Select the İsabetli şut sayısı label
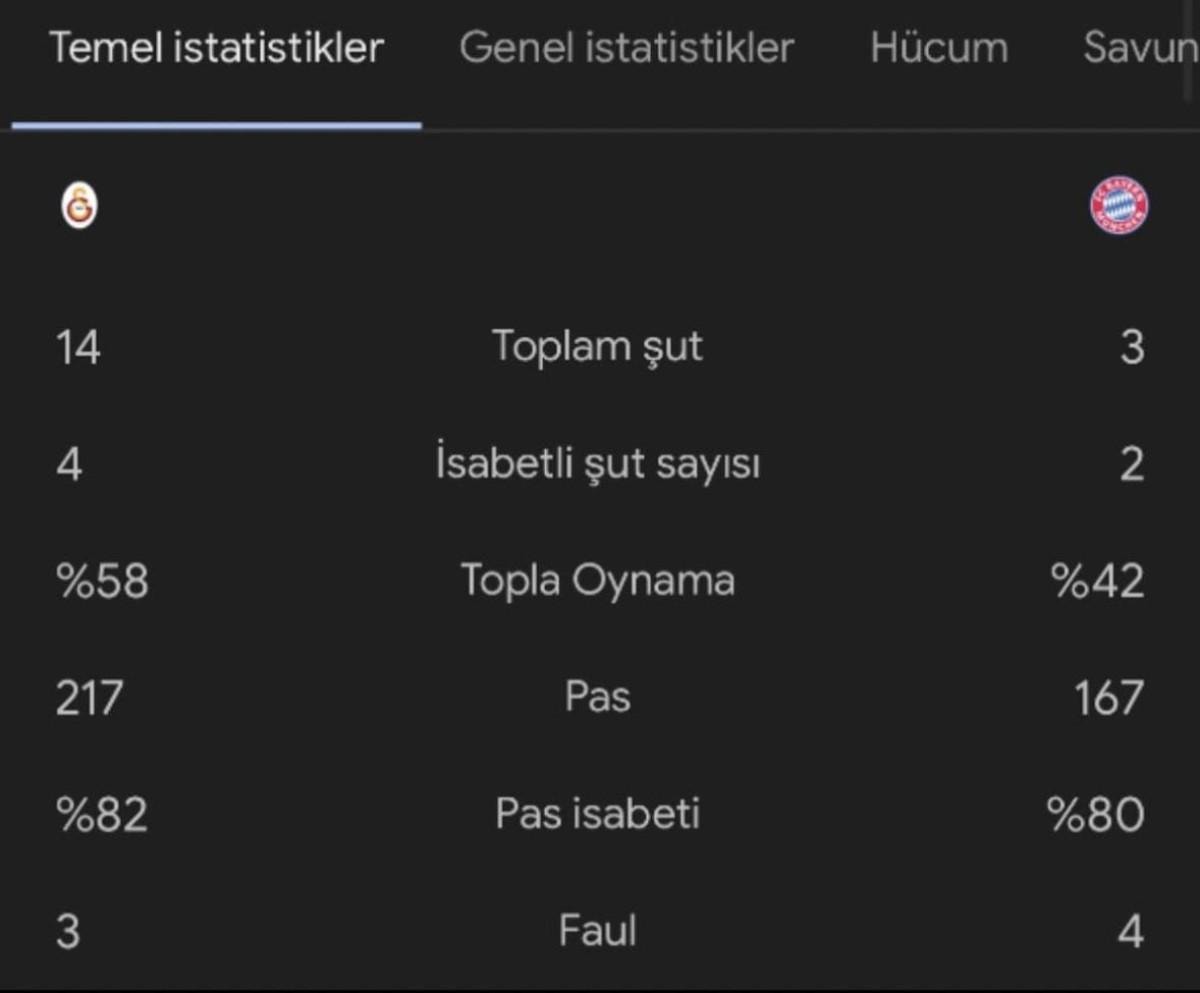Viewport: 1200px width, 993px height. click(597, 464)
